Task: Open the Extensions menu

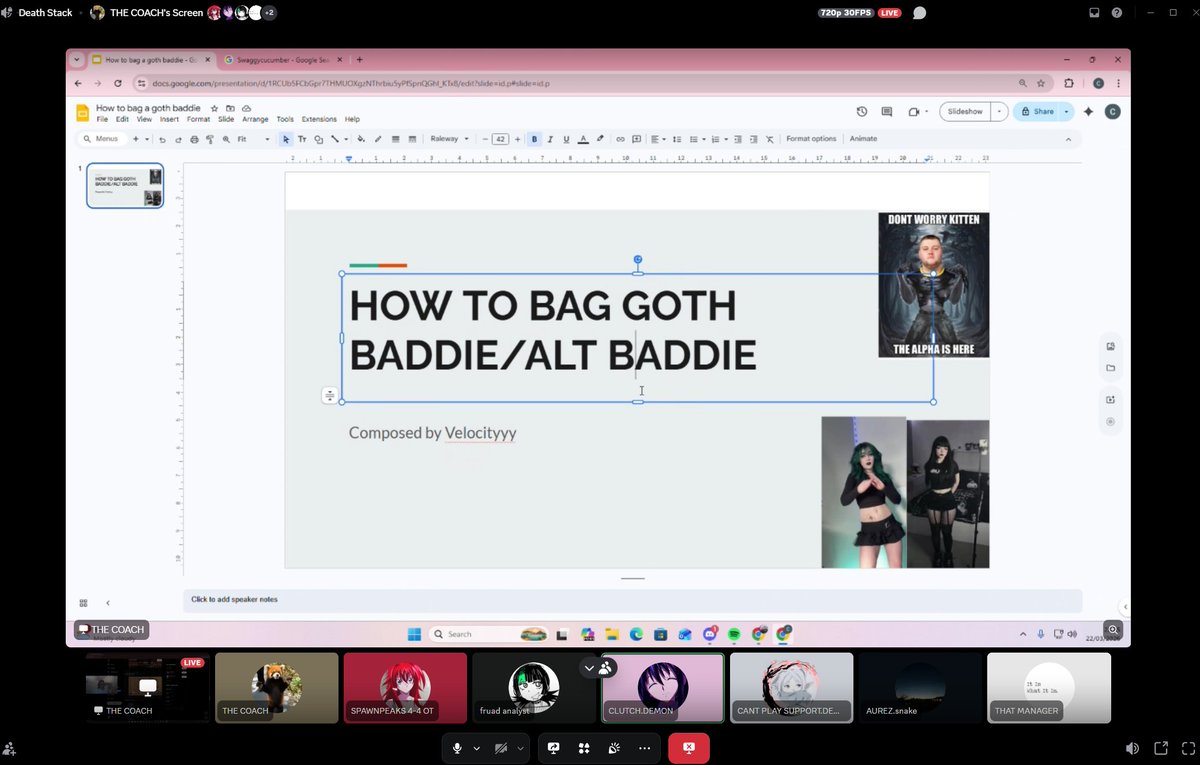Action: 319,119
